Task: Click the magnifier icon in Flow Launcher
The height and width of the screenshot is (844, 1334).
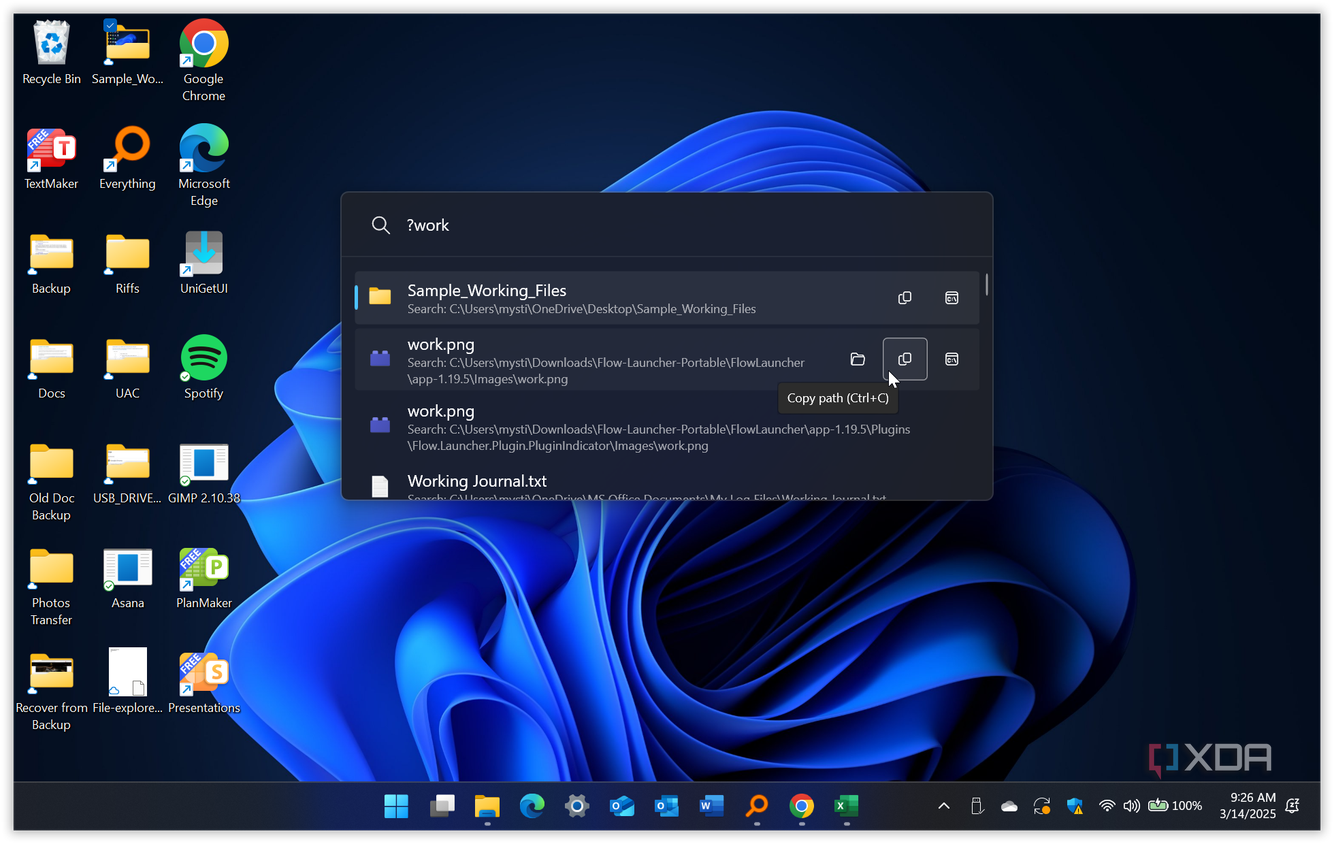Action: 381,226
